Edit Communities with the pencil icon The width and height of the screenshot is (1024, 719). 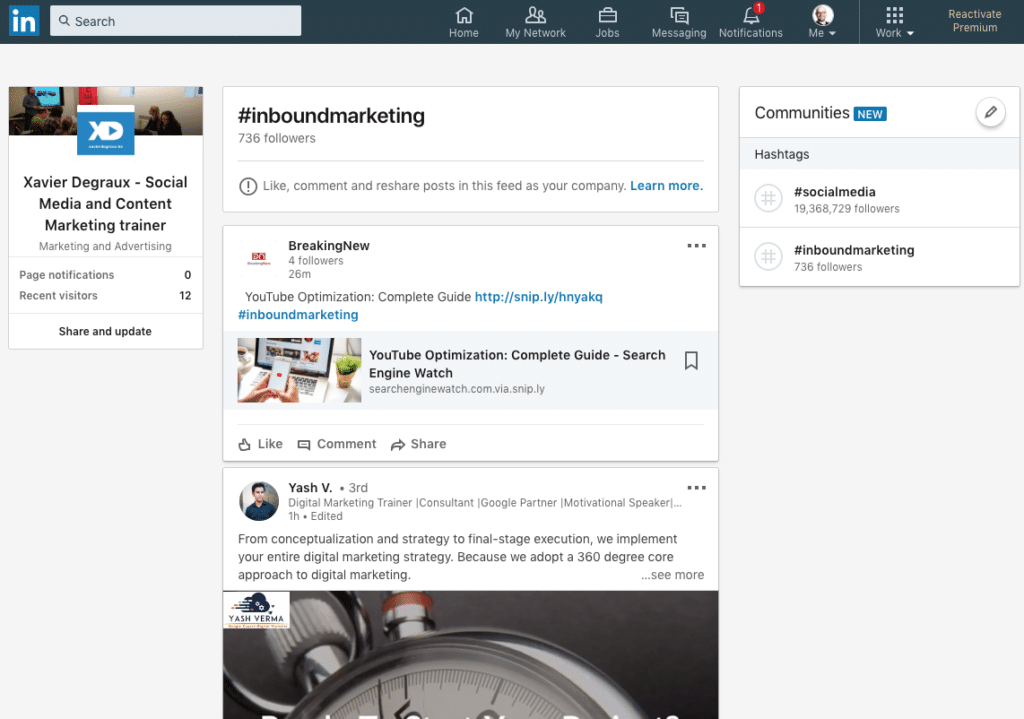tap(991, 112)
